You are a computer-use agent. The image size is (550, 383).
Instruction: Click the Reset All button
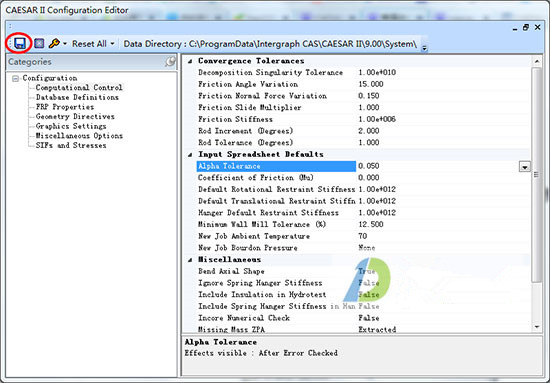point(89,44)
